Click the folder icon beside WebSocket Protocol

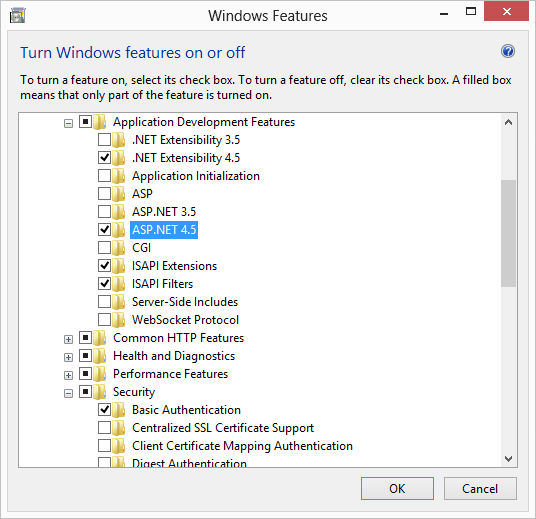tap(119, 320)
